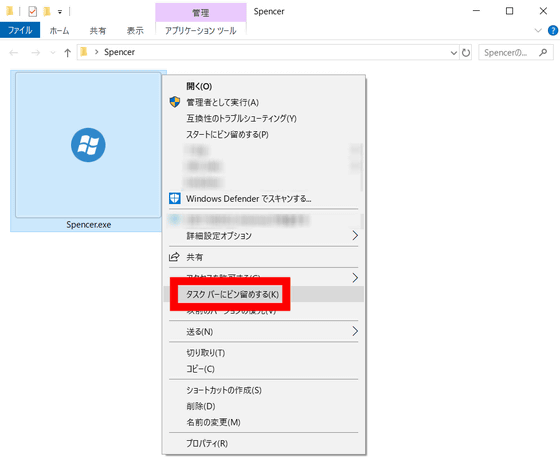This screenshot has width=560, height=462.
Task: Go up one folder level
Action: [67, 53]
